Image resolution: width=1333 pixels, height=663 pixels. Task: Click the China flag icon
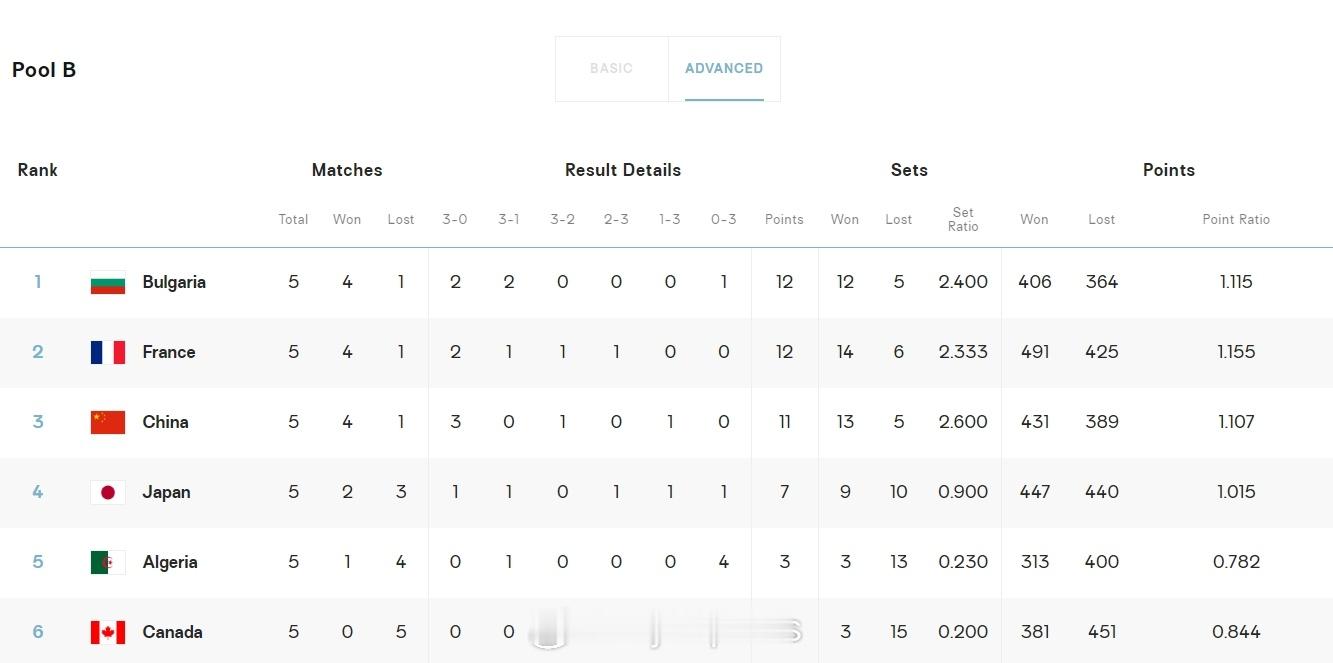(108, 422)
